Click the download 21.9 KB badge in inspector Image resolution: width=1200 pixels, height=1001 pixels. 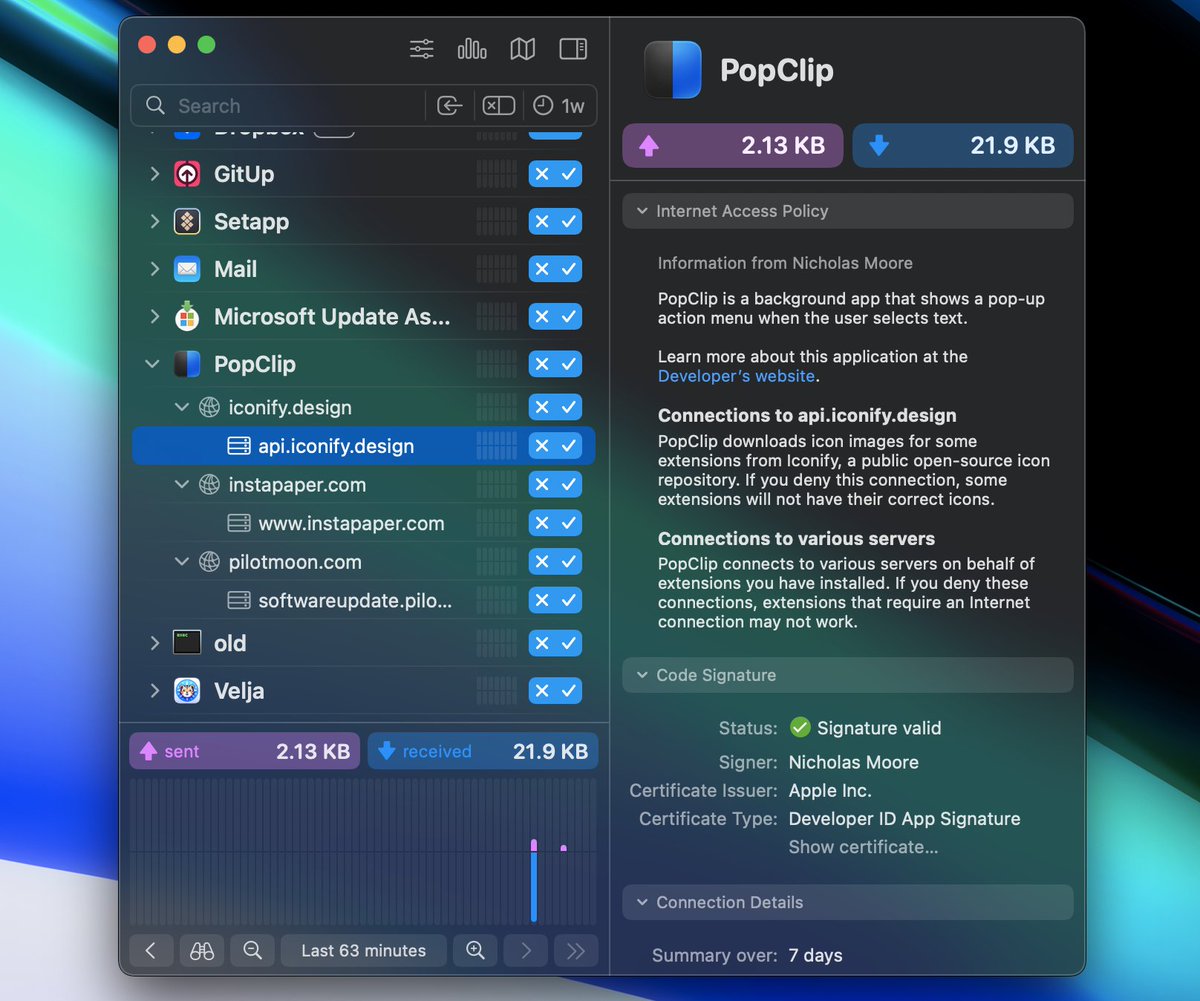click(963, 145)
